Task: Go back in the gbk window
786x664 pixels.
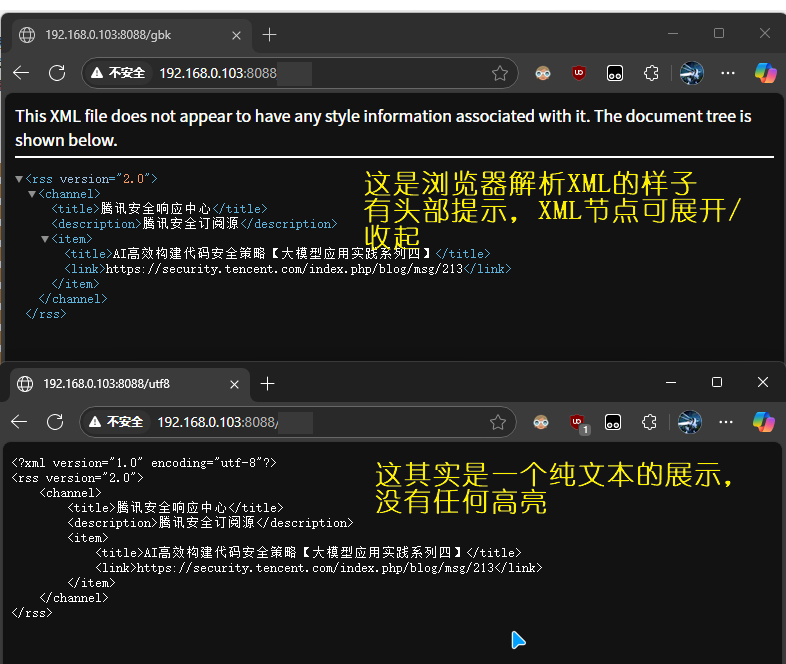Action: tap(21, 73)
